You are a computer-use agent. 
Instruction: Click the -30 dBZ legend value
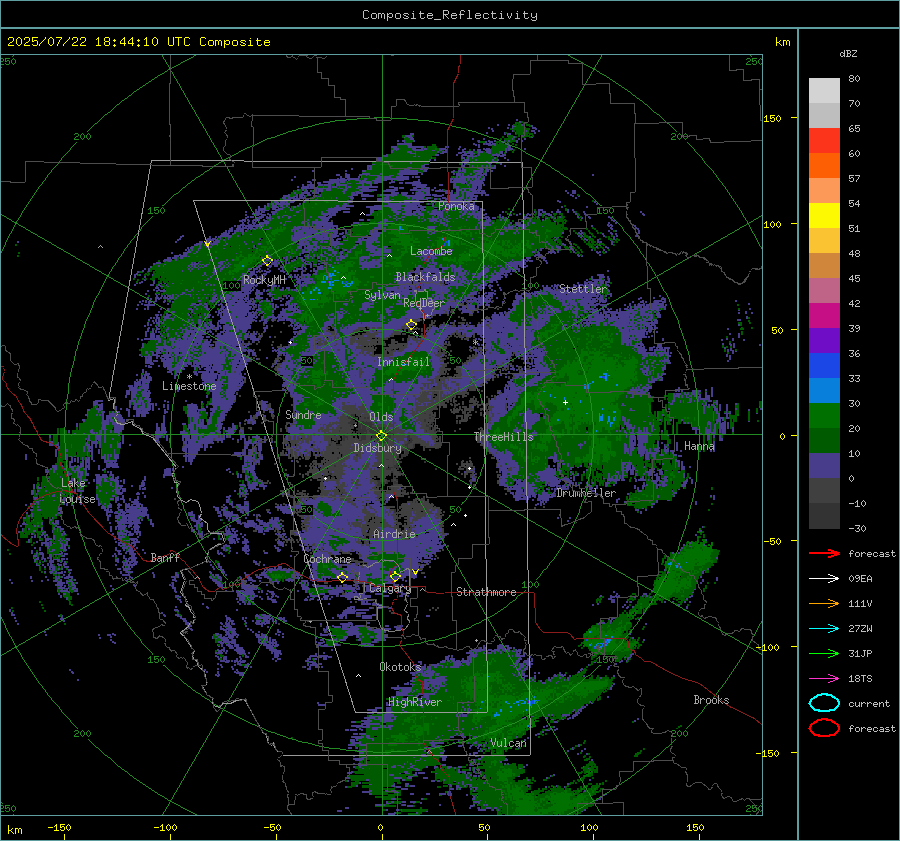pyautogui.click(x=857, y=528)
